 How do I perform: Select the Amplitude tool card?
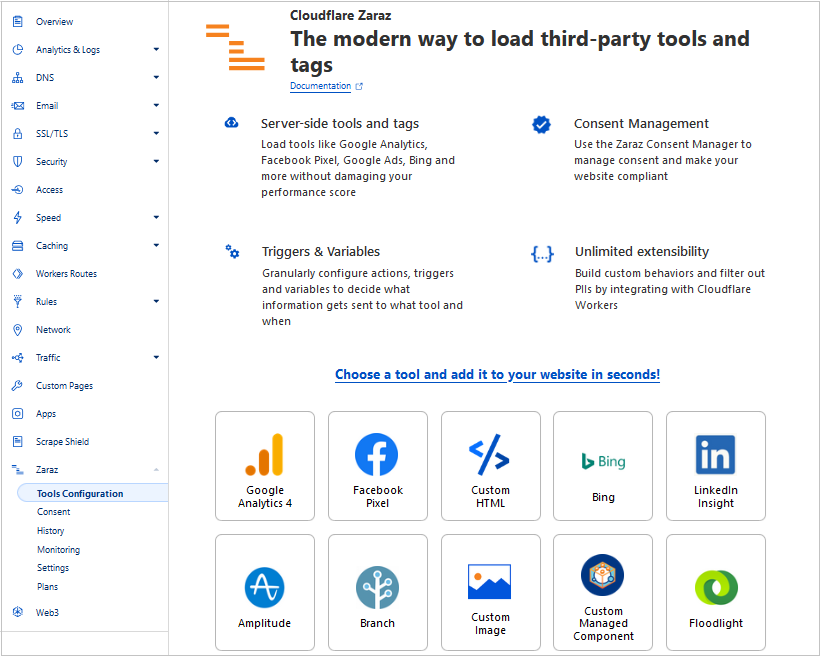[x=265, y=592]
